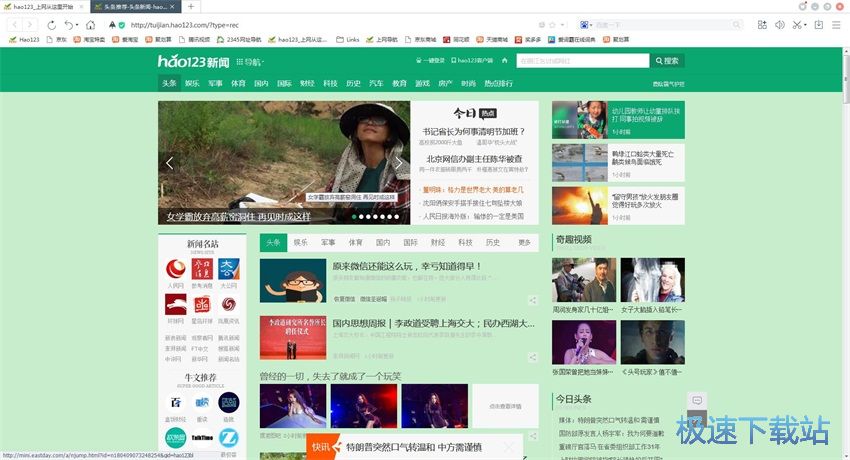Open headline 北京网信办副主任陈华被查
This screenshot has width=850, height=460.
(x=474, y=159)
